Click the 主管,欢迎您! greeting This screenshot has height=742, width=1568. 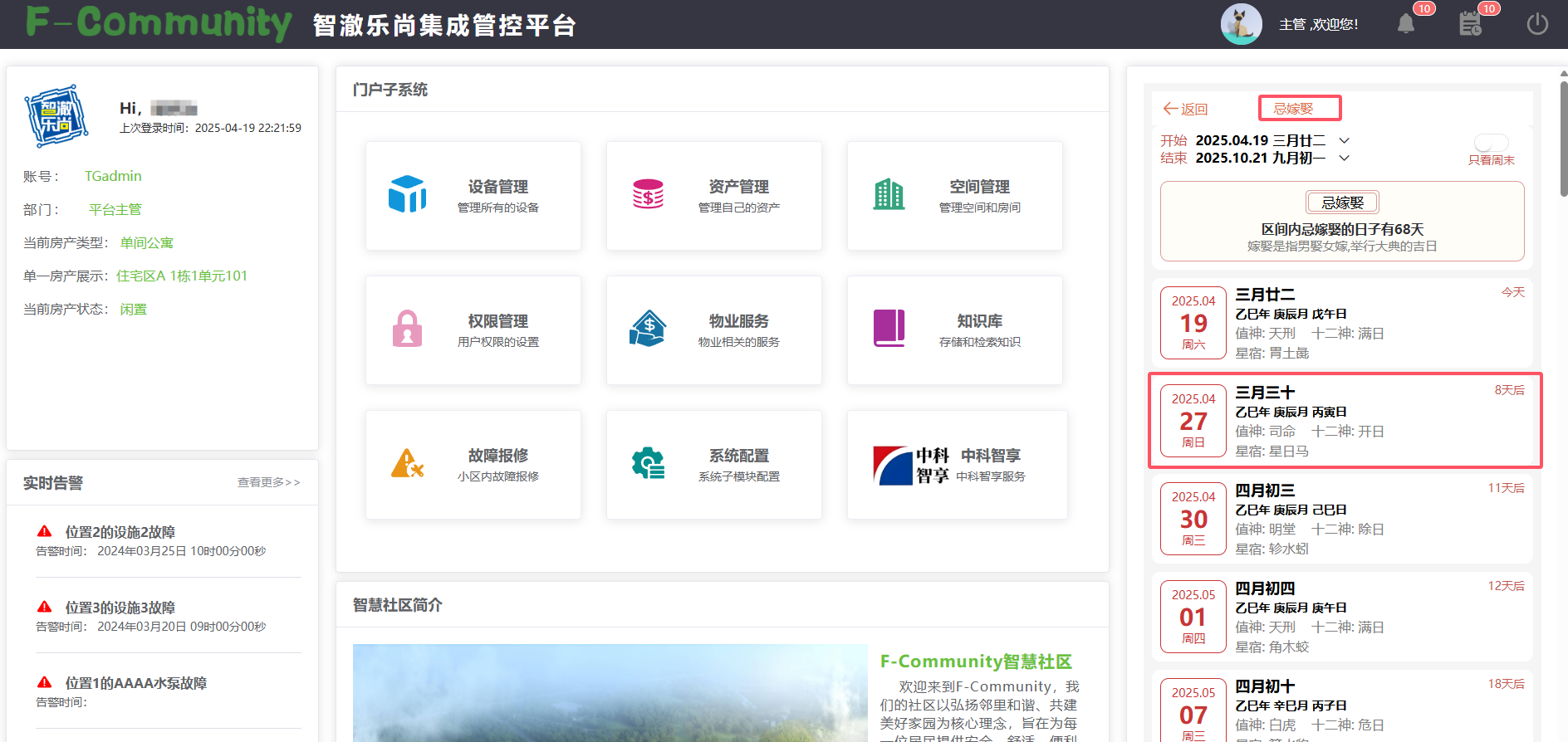click(1318, 24)
